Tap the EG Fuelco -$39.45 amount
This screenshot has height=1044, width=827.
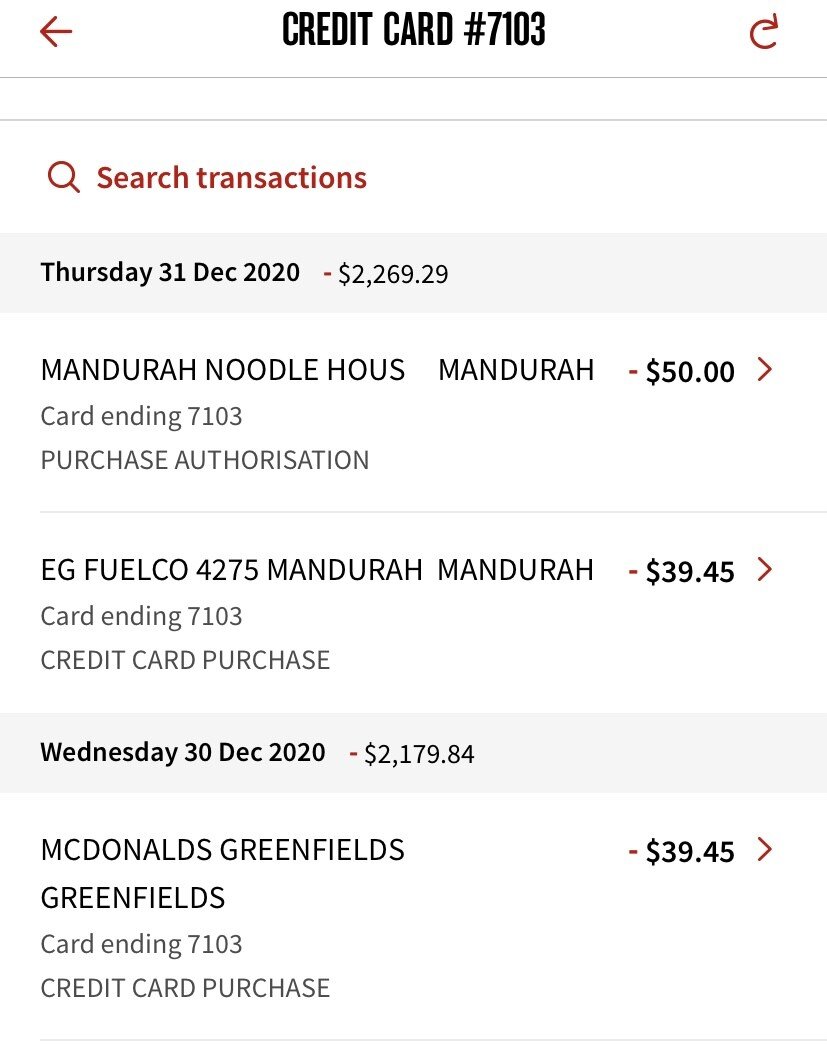(x=683, y=572)
